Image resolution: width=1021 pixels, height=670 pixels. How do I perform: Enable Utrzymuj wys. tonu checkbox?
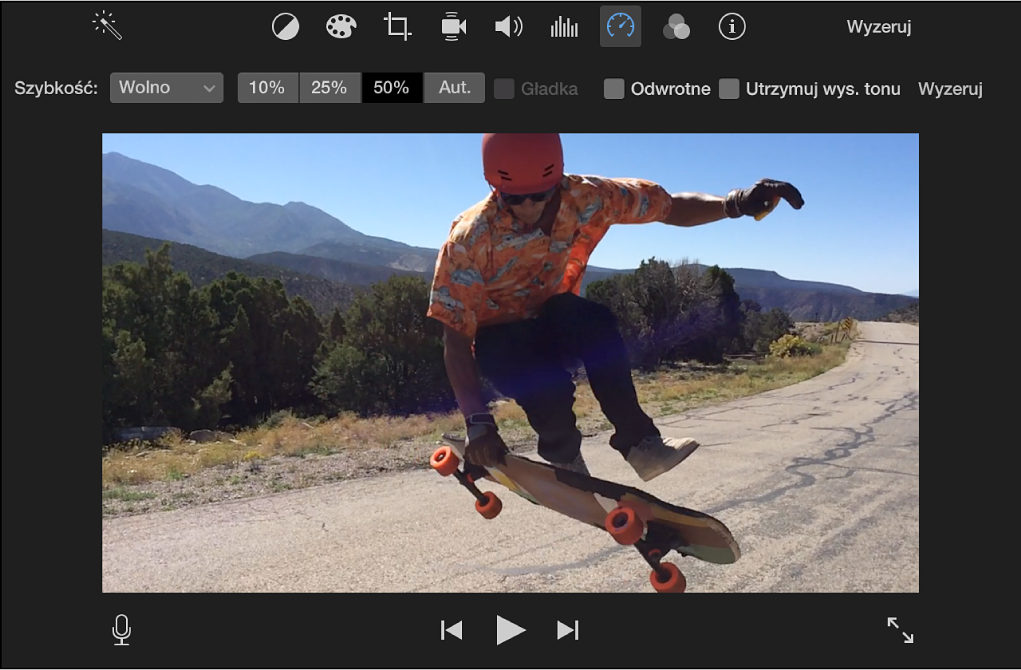coord(729,89)
